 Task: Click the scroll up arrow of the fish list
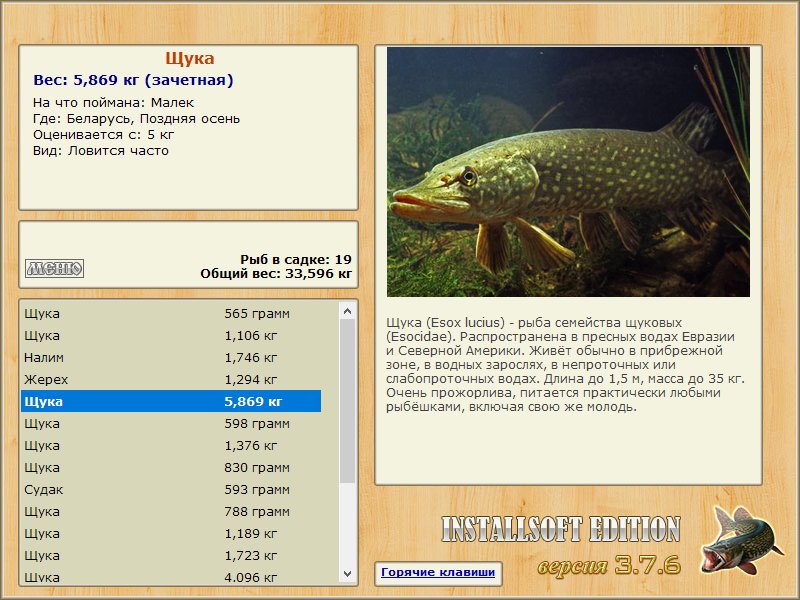point(348,311)
